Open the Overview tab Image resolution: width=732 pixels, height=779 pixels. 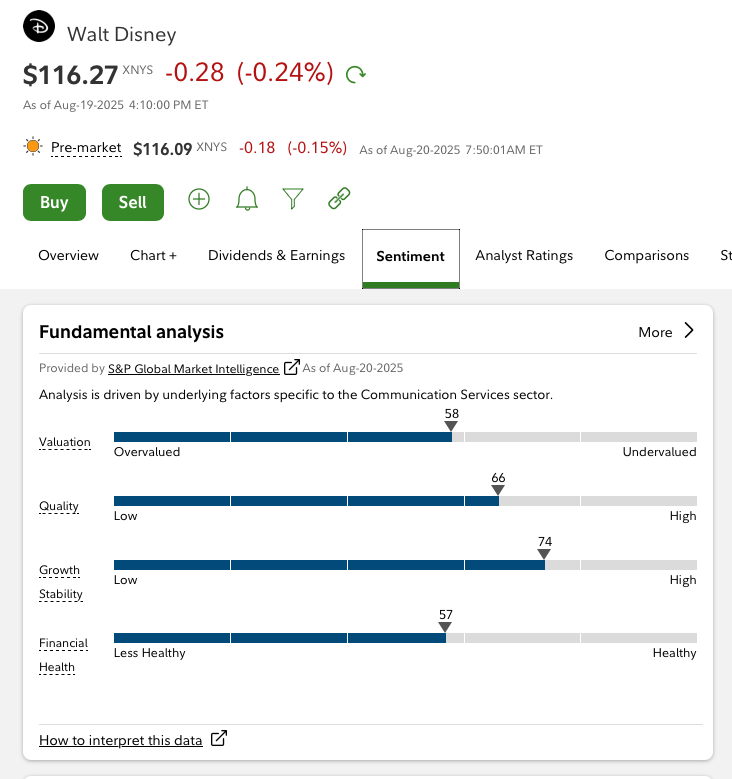pyautogui.click(x=68, y=256)
